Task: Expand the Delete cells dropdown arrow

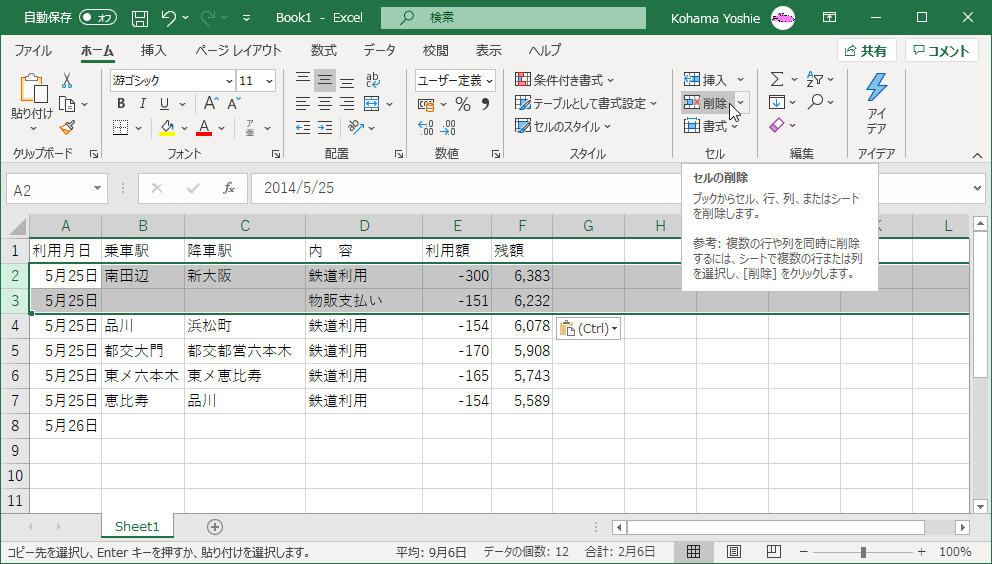Action: click(741, 103)
